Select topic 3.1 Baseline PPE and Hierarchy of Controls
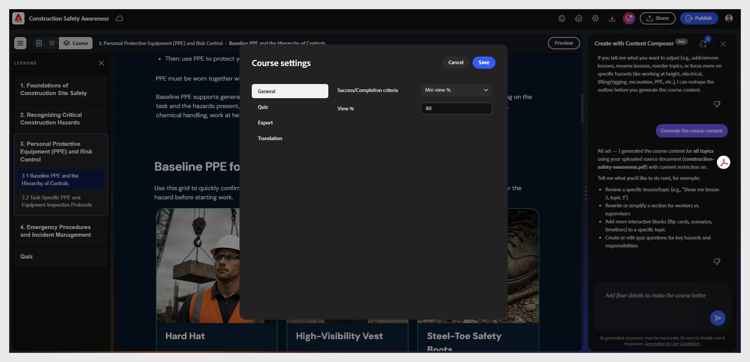 tap(60, 180)
